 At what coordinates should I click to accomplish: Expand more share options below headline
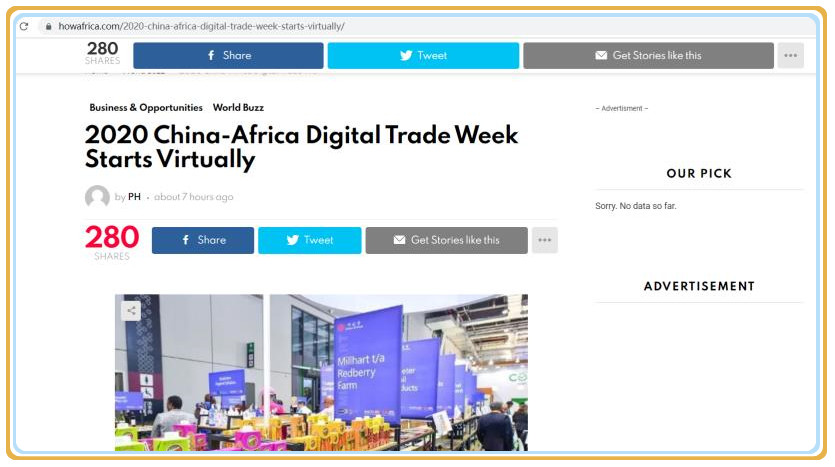coord(544,240)
